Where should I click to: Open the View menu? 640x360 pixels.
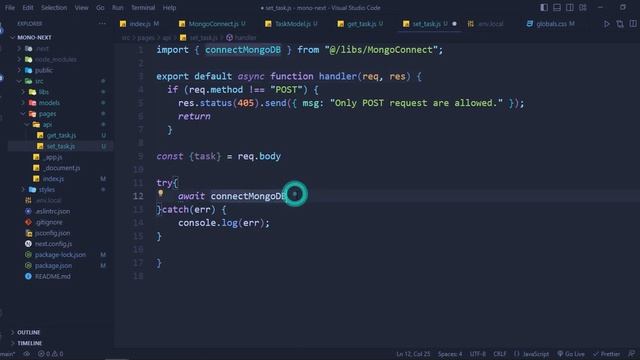click(x=81, y=7)
